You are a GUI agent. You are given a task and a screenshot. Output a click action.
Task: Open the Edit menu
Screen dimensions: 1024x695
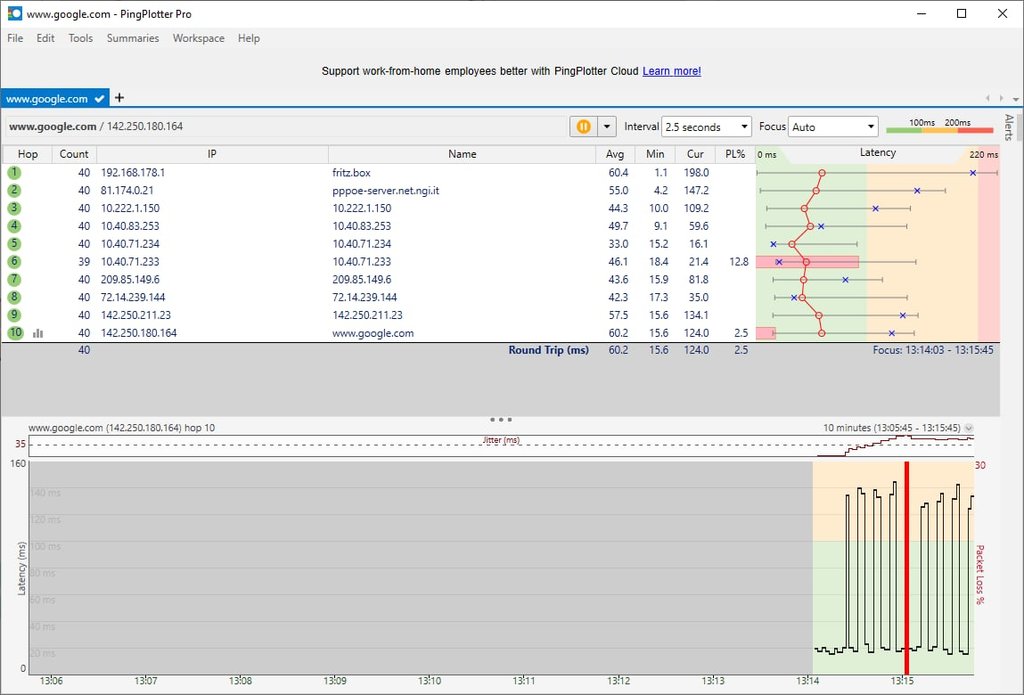(x=45, y=38)
